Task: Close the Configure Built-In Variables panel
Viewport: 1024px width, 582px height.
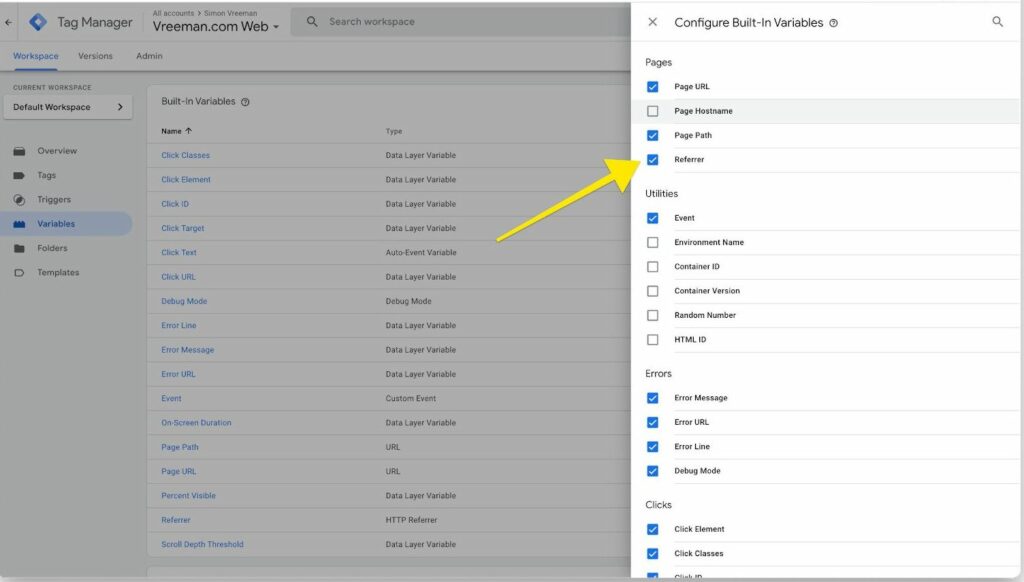Action: (652, 22)
